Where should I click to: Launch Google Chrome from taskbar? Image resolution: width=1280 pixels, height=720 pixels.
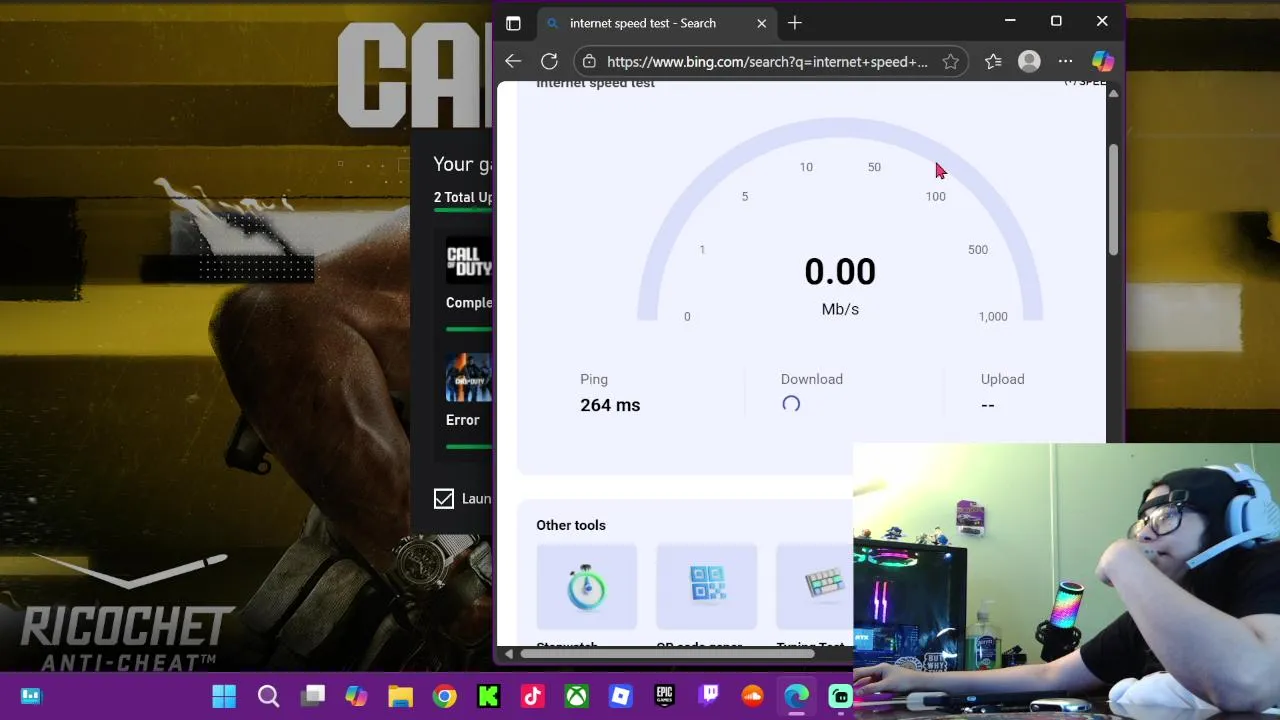[444, 696]
